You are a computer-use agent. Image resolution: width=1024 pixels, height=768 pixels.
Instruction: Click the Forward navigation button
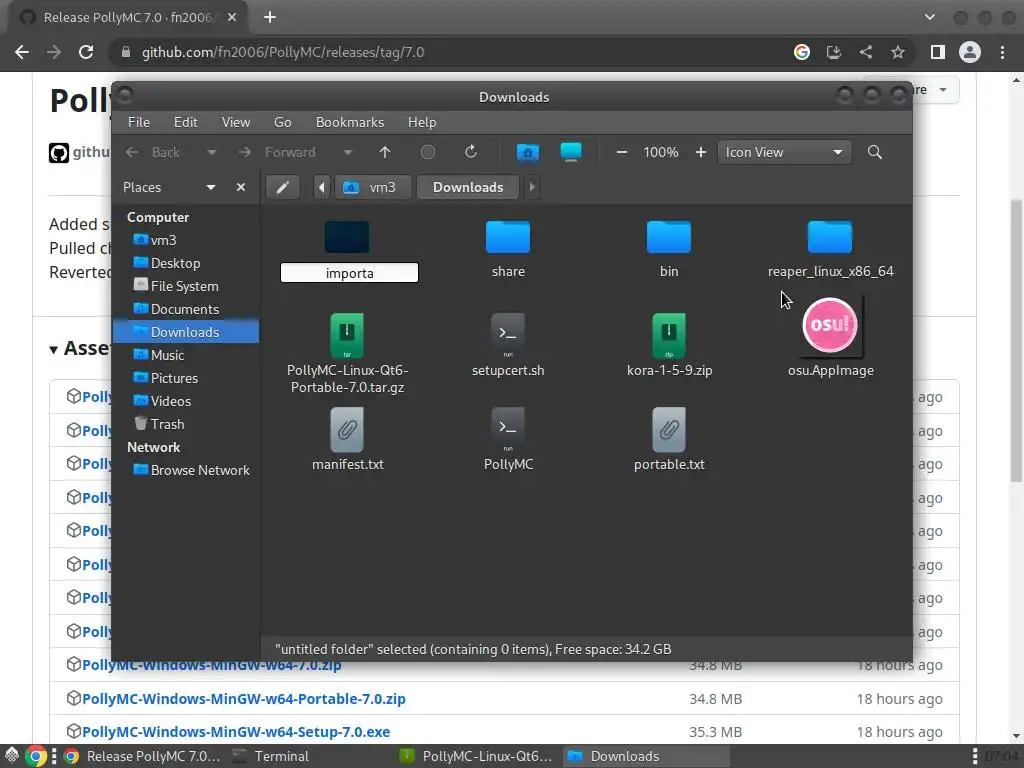(280, 152)
